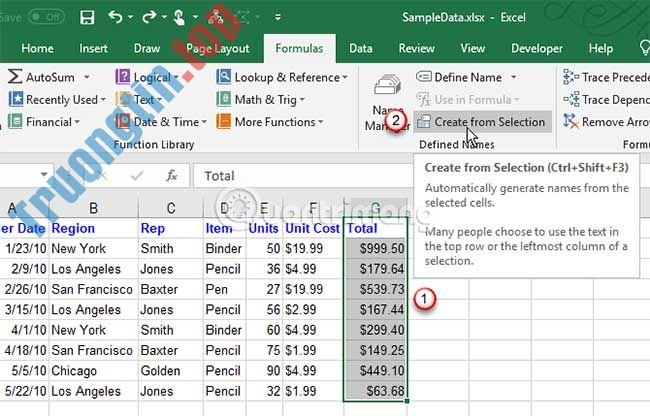Click the Rep header cell
The height and width of the screenshot is (416, 650).
pos(171,228)
